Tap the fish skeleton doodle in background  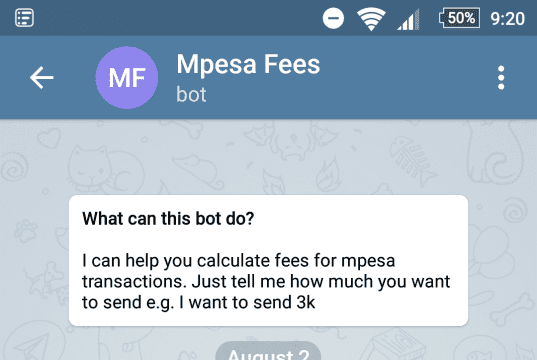pos(414,158)
